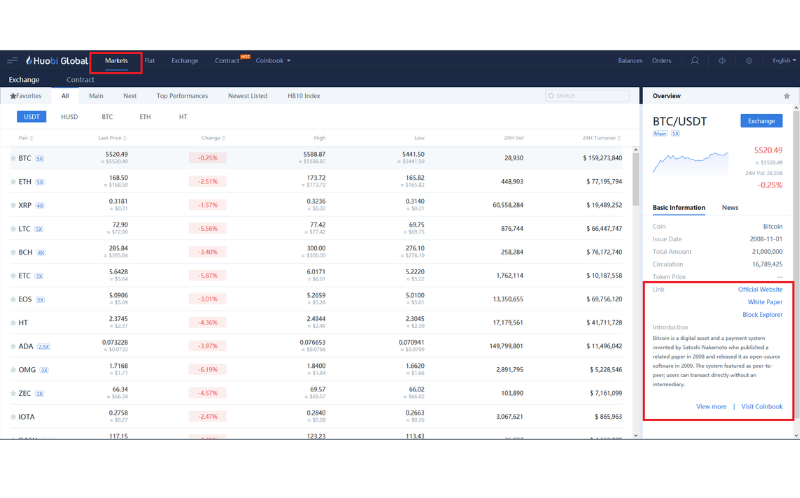Viewport: 800px width, 498px height.
Task: Sort table by Change column
Action: pos(213,138)
